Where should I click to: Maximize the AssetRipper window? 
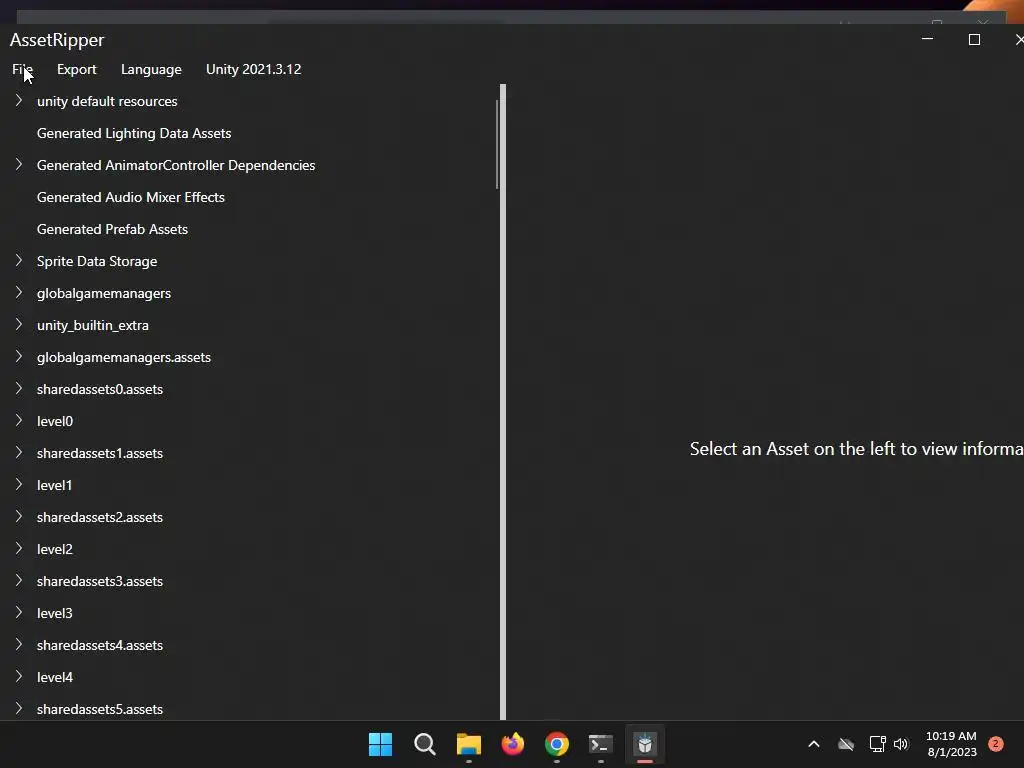[x=974, y=39]
